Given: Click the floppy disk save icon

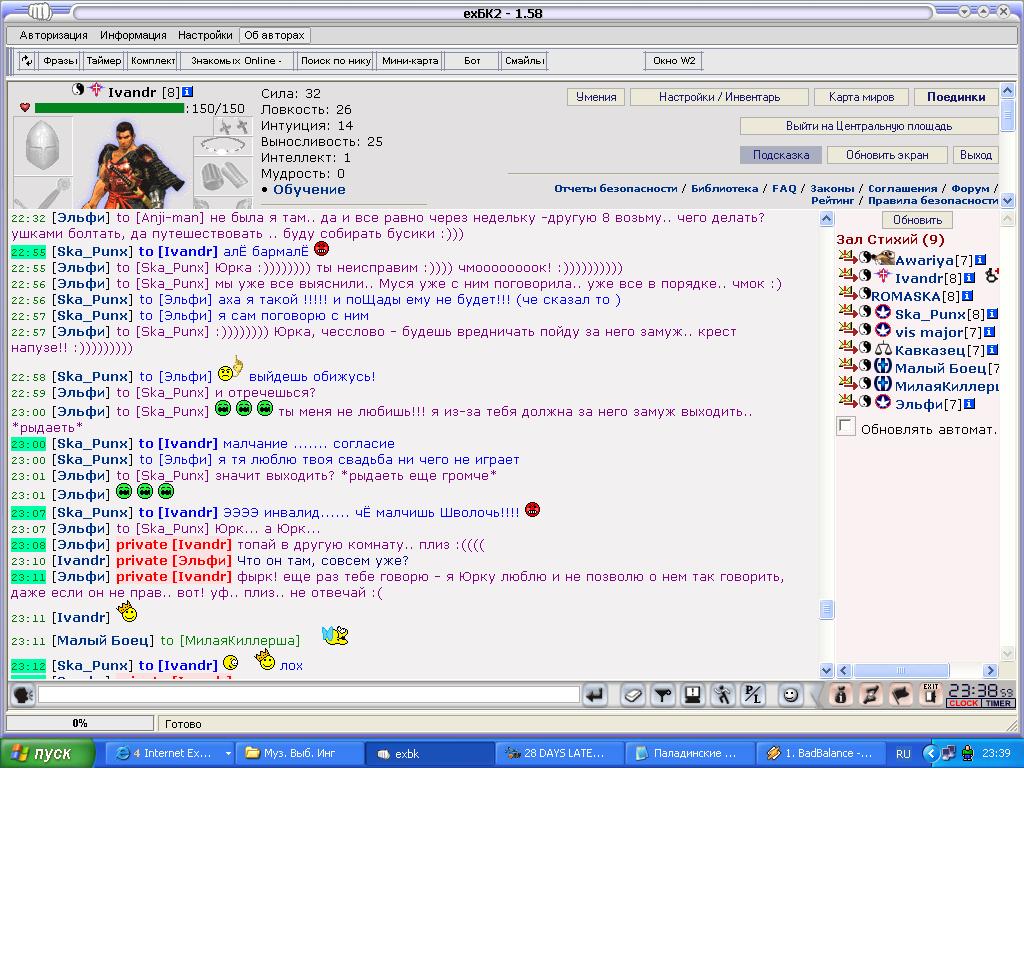Looking at the screenshot, I should (693, 695).
